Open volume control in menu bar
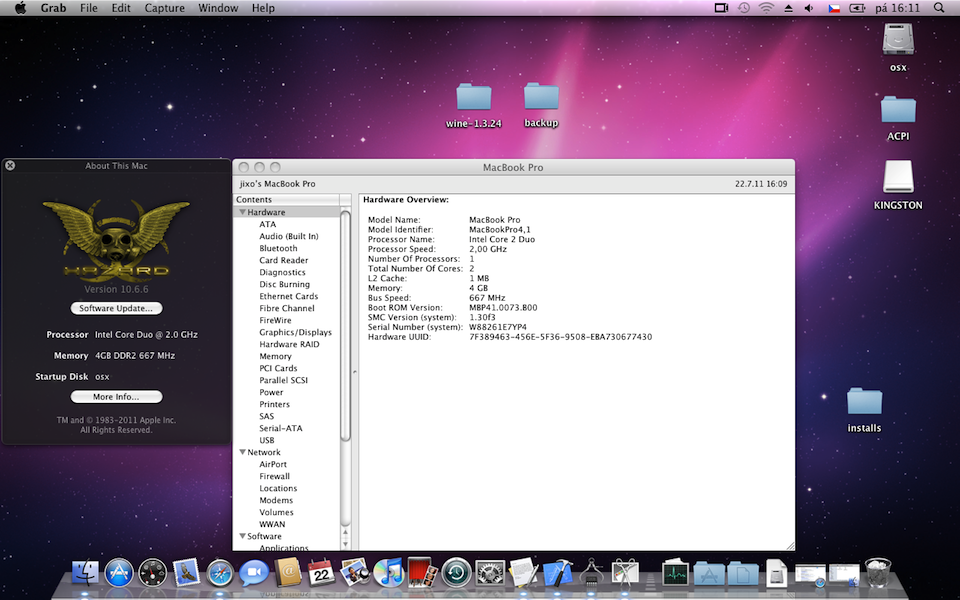 tap(809, 8)
